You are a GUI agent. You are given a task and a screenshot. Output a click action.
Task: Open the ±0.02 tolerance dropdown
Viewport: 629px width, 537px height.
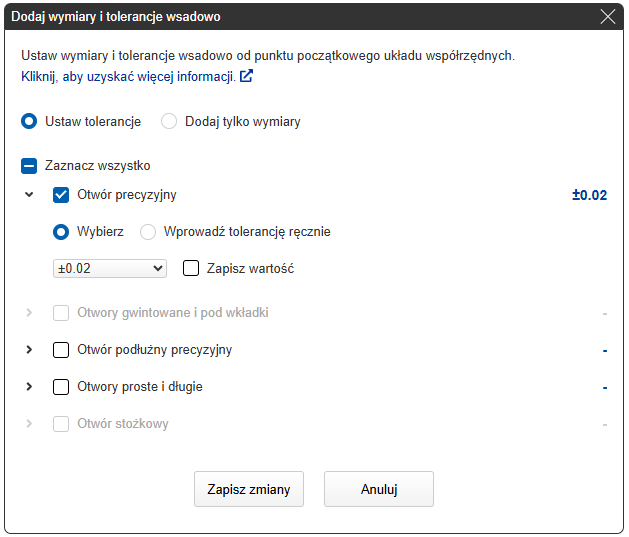pos(110,268)
